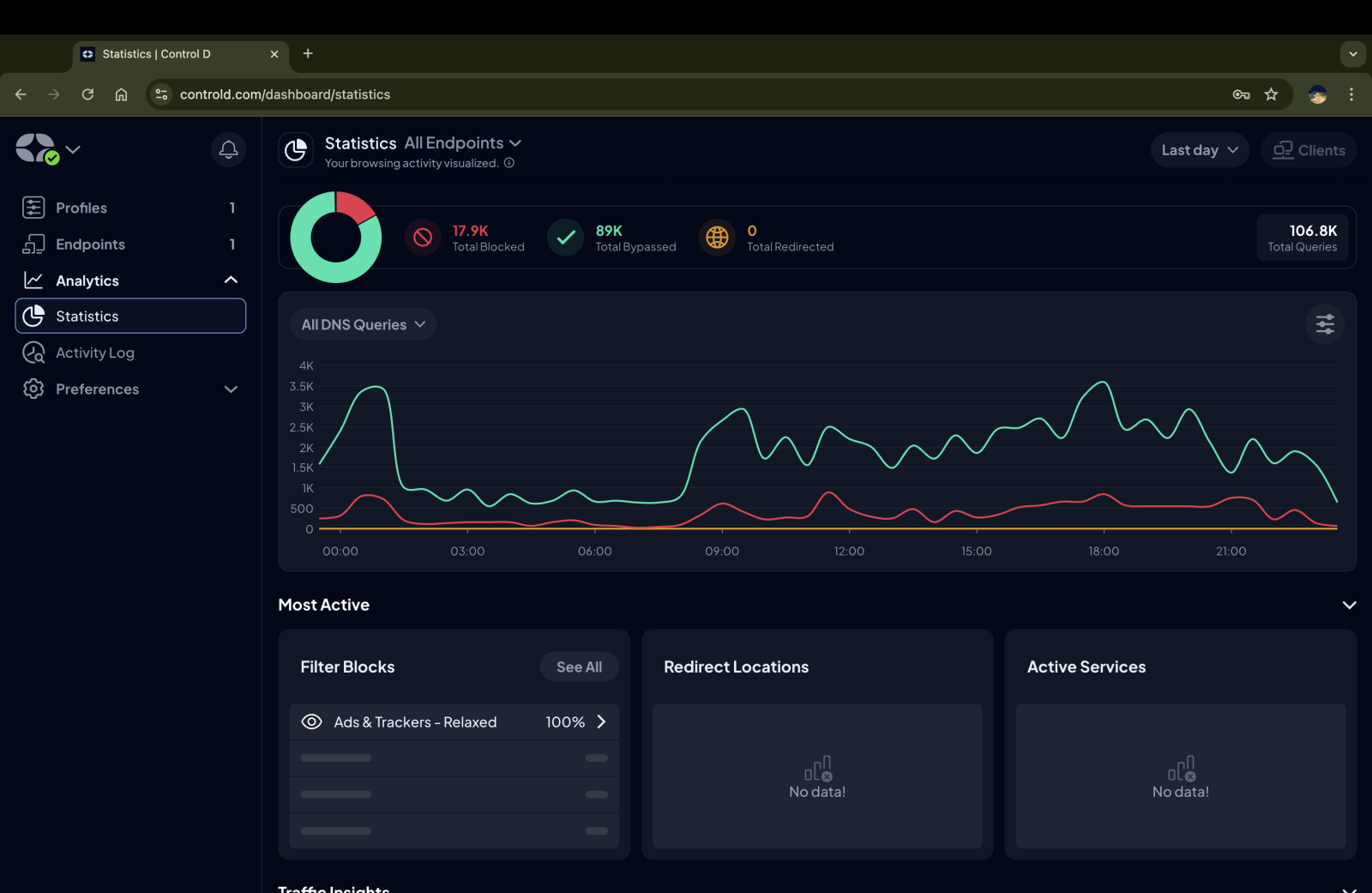Reload the page

point(87,94)
